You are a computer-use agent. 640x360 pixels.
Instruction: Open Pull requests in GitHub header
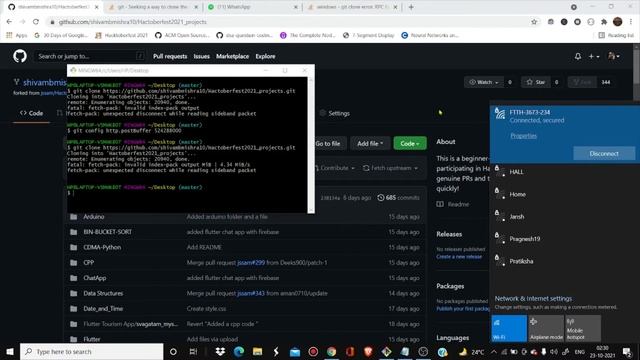click(x=170, y=56)
